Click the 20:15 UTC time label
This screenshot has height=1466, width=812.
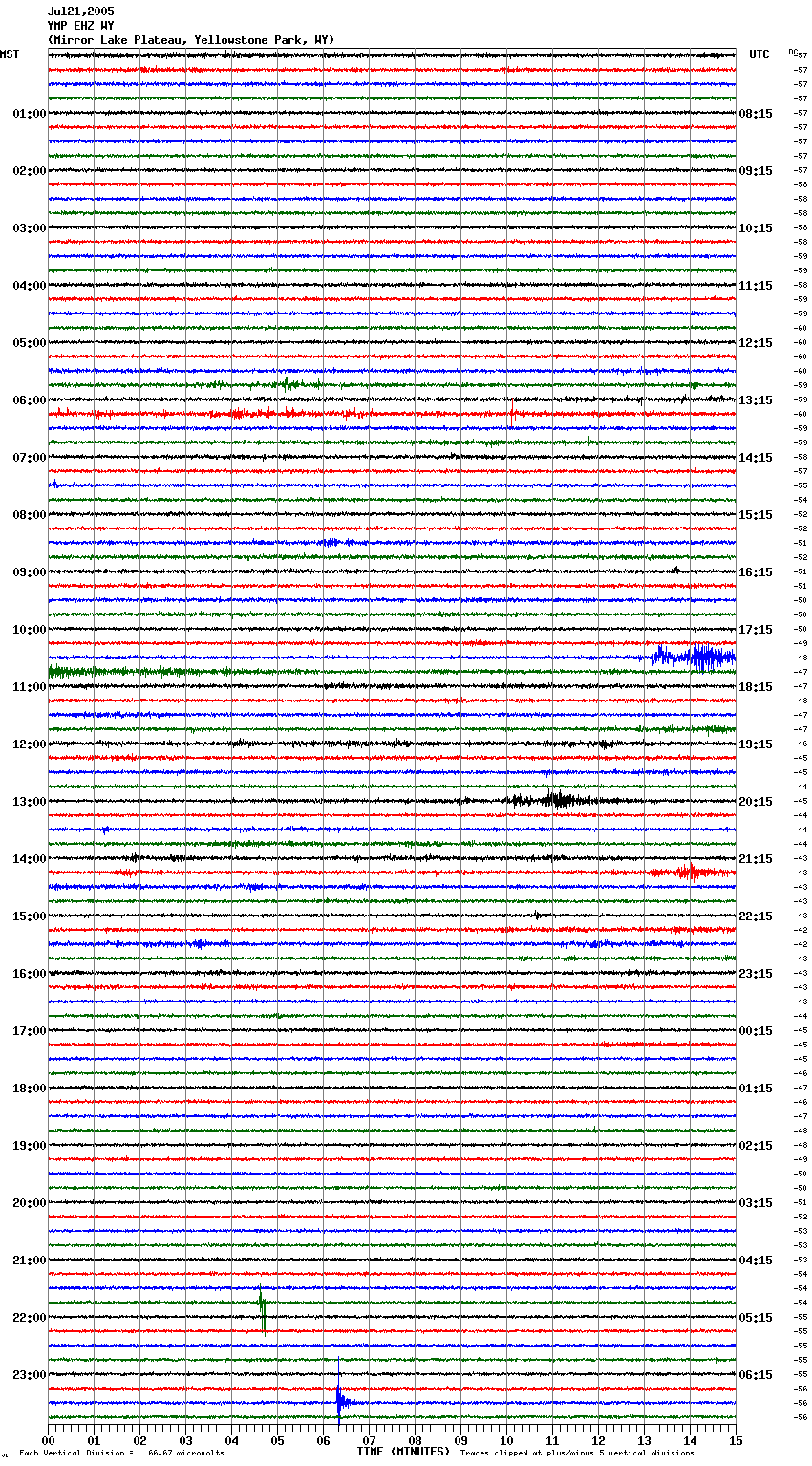[756, 802]
